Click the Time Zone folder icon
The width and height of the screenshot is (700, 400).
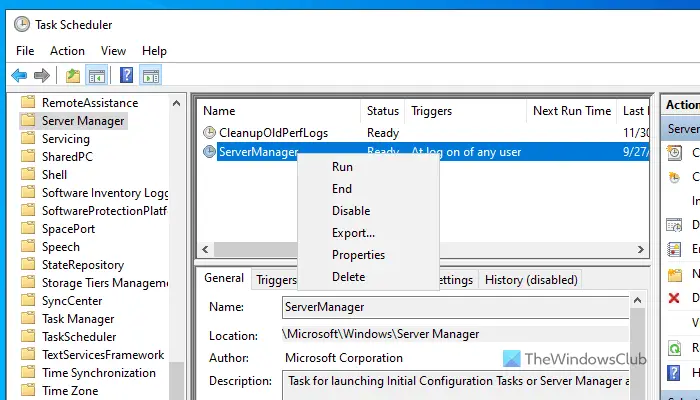point(28,390)
